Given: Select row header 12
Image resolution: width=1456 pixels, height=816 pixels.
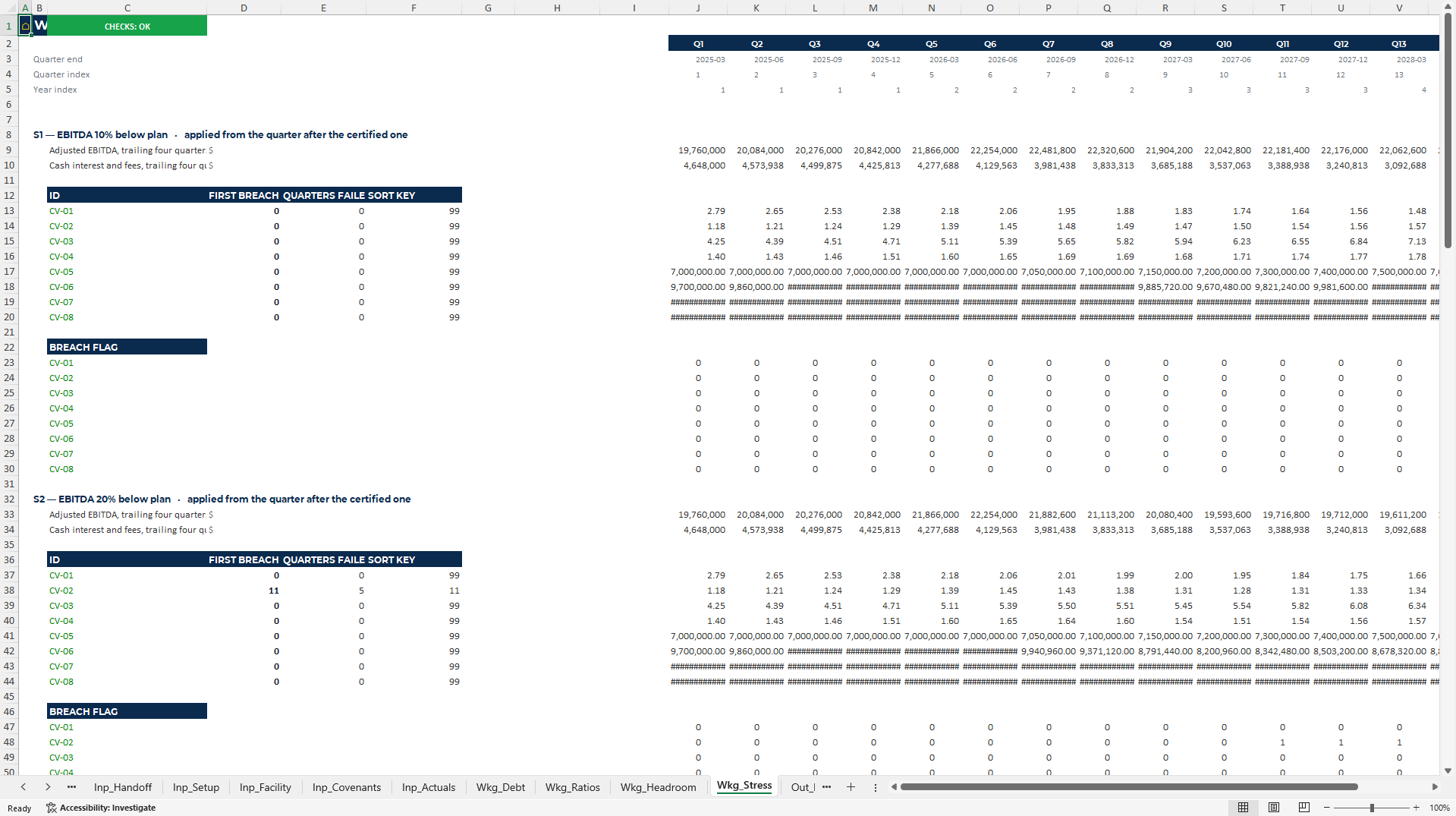Looking at the screenshot, I should 9,195.
